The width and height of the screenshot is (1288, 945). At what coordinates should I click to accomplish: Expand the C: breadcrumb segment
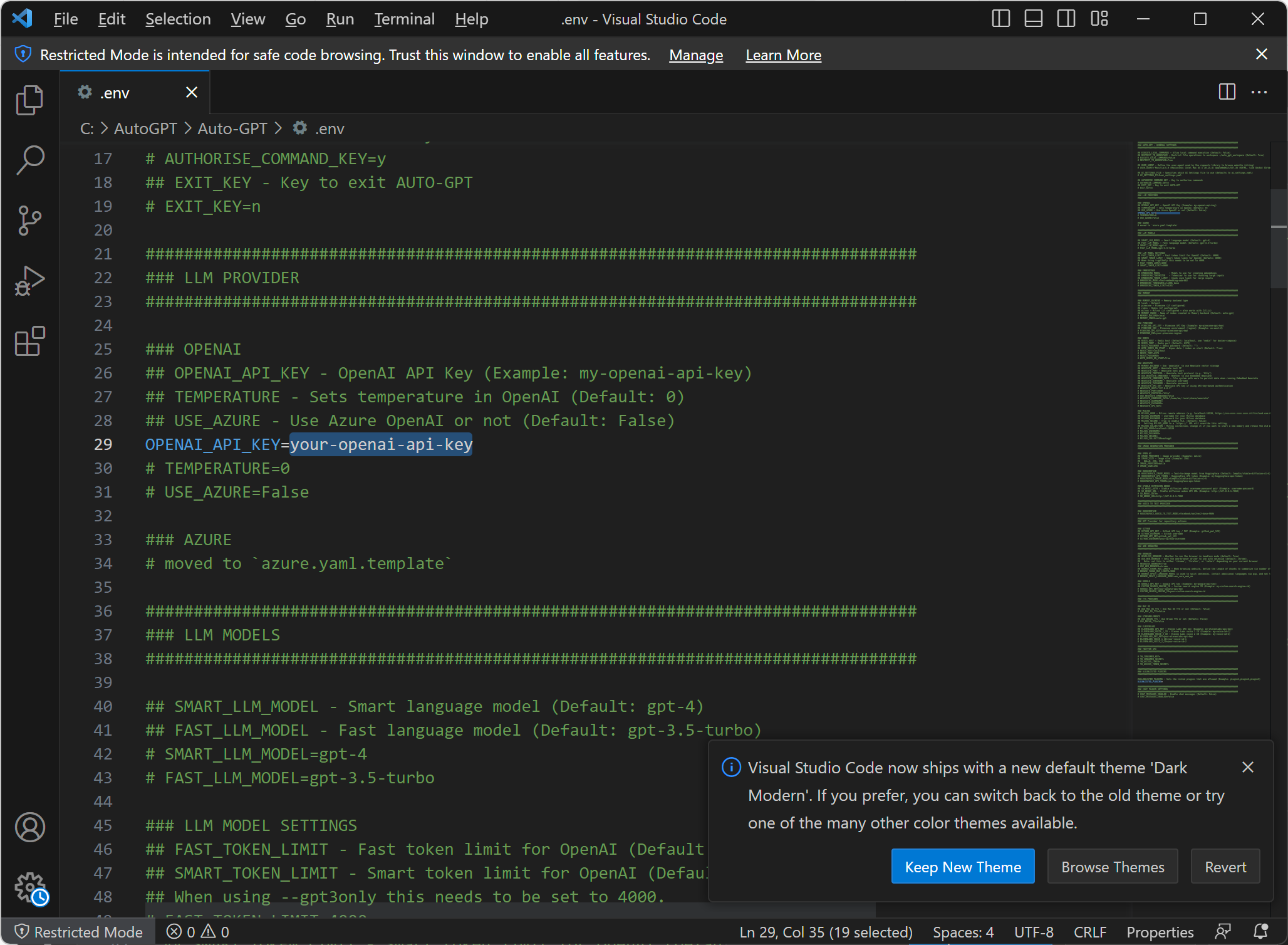pos(87,128)
